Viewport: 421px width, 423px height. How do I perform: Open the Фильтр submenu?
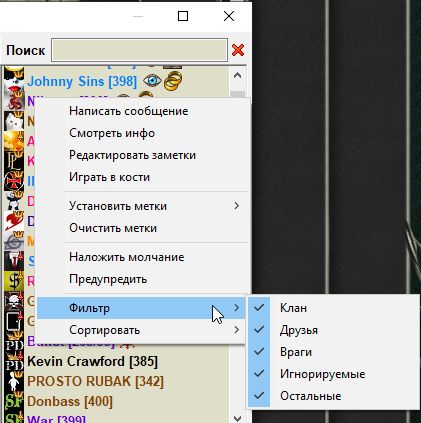point(141,308)
